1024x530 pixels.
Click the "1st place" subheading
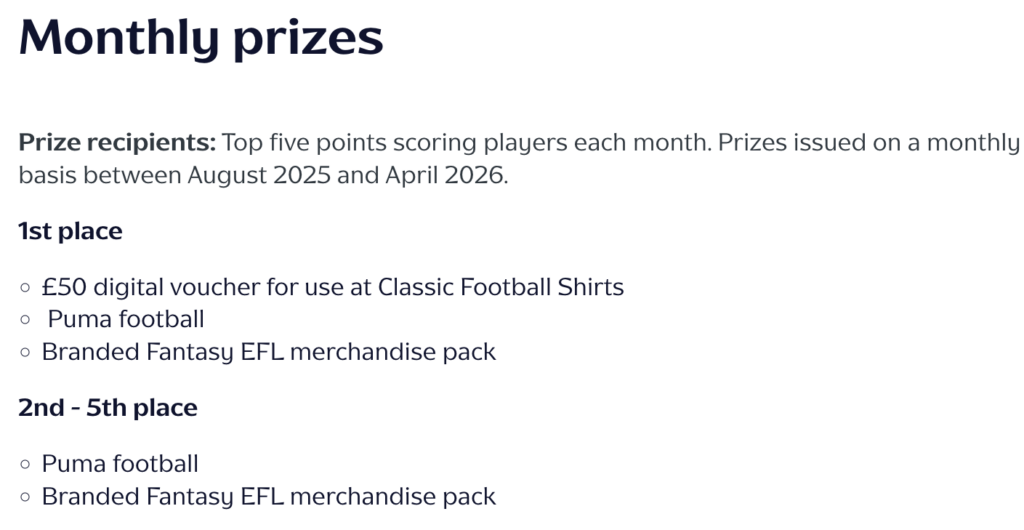70,232
